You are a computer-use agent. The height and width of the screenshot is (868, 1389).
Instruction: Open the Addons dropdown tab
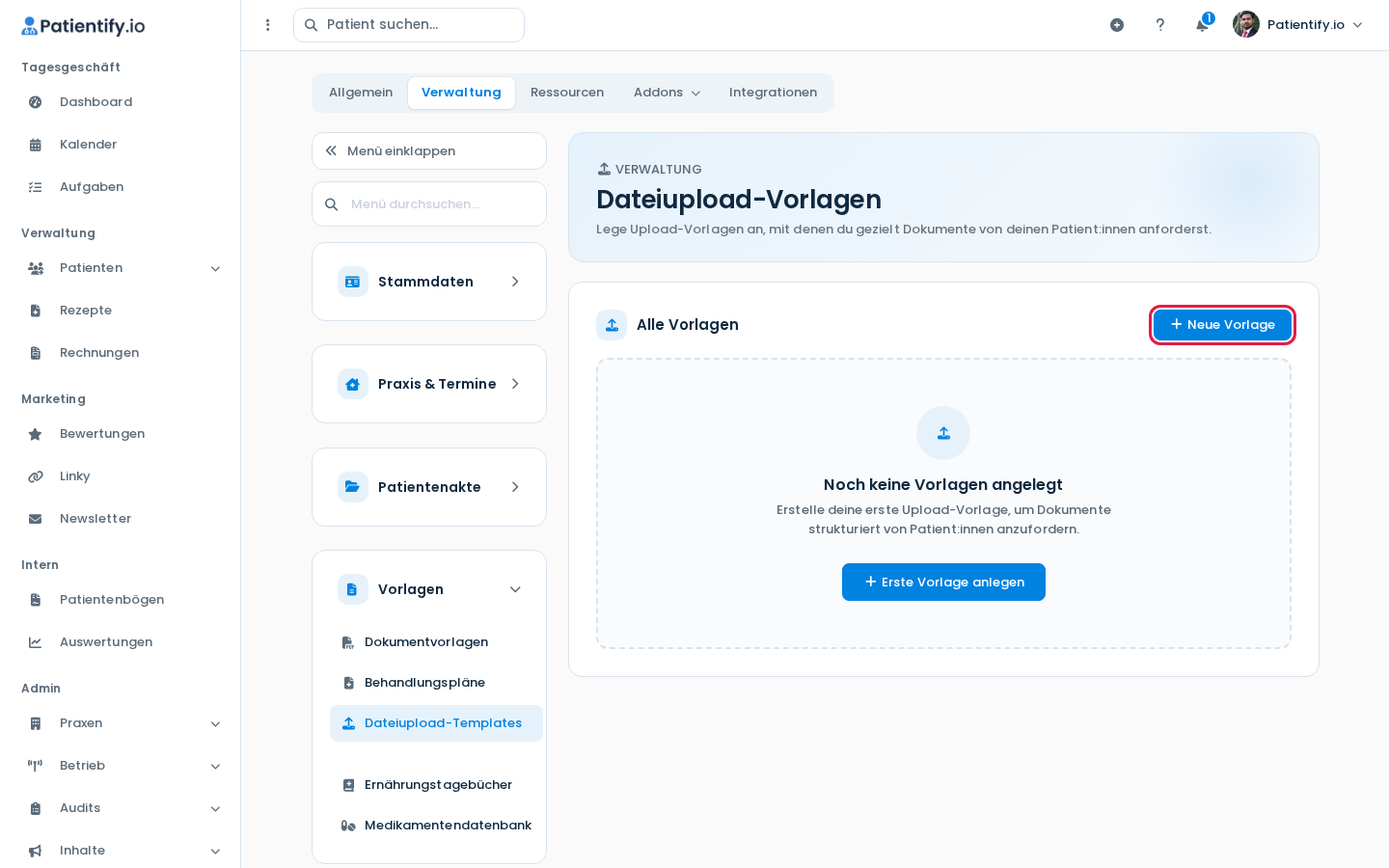point(667,93)
